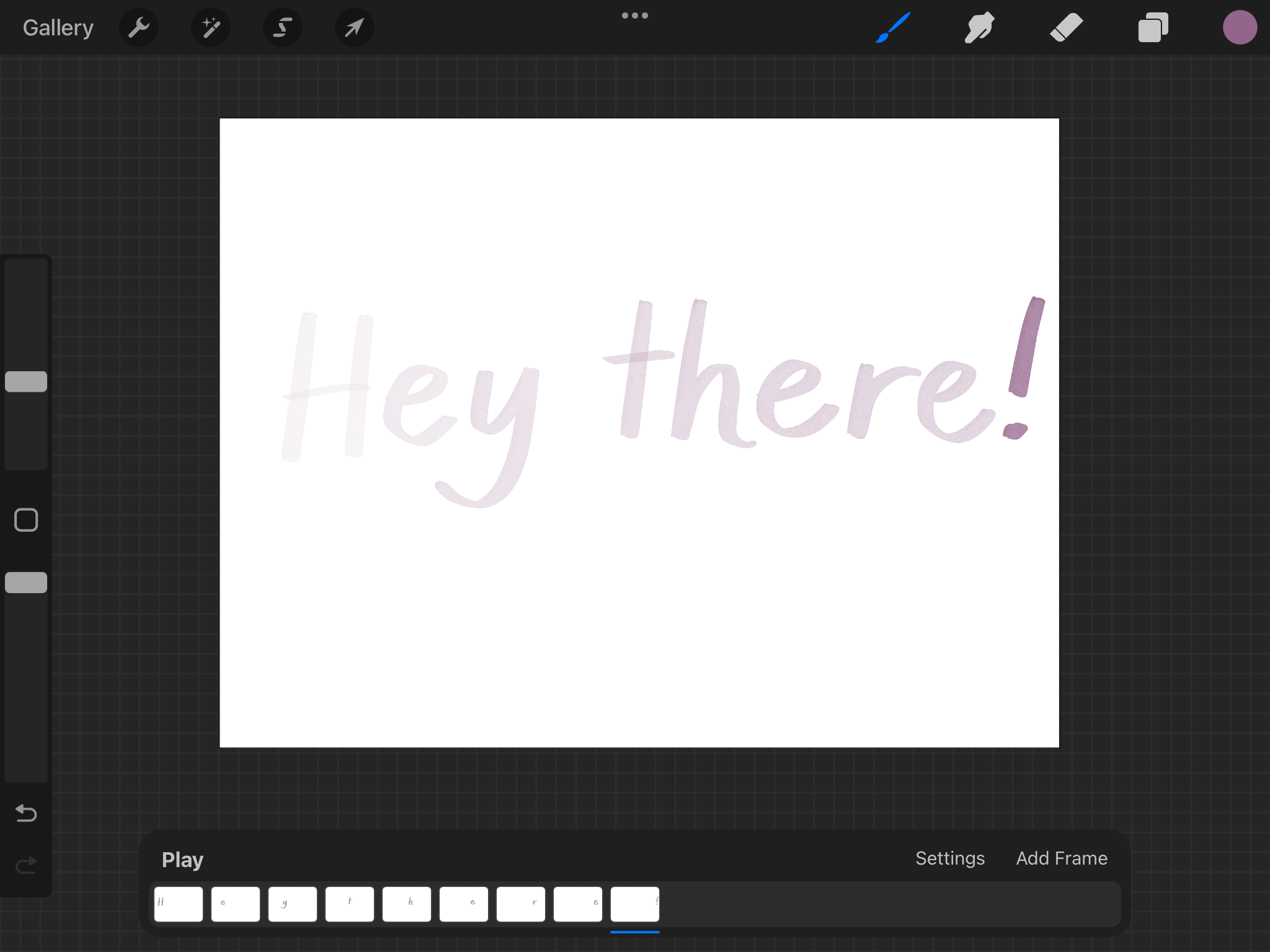Image resolution: width=1270 pixels, height=952 pixels.
Task: Select the final exclamation mark frame thumbnail
Action: click(634, 904)
